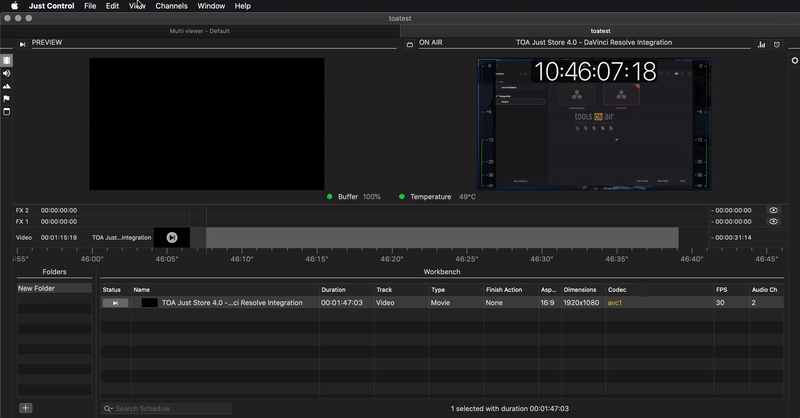Click the plus icon to add folder
This screenshot has width=800, height=418.
pos(26,408)
